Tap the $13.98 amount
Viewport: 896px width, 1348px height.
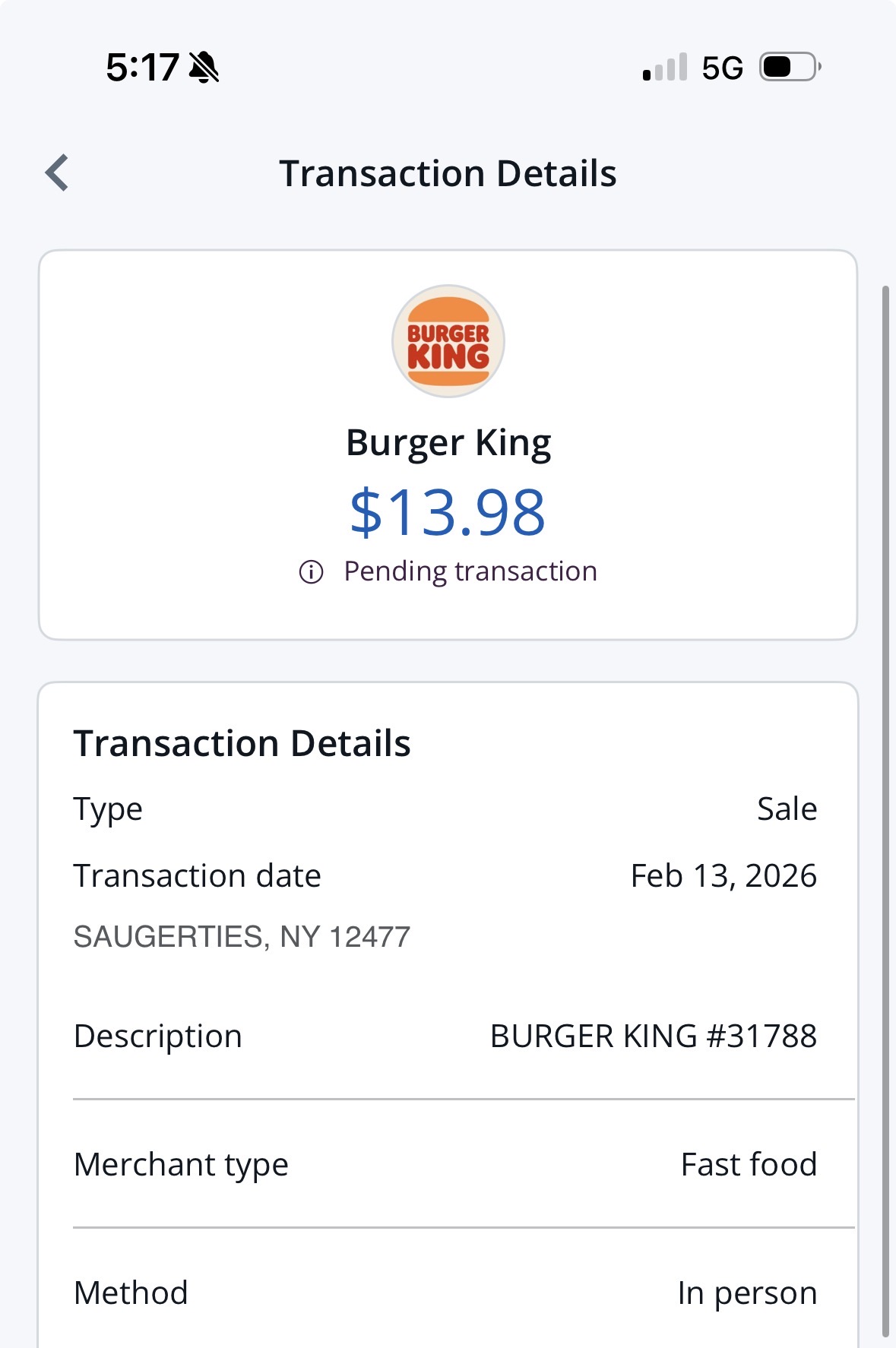[448, 513]
